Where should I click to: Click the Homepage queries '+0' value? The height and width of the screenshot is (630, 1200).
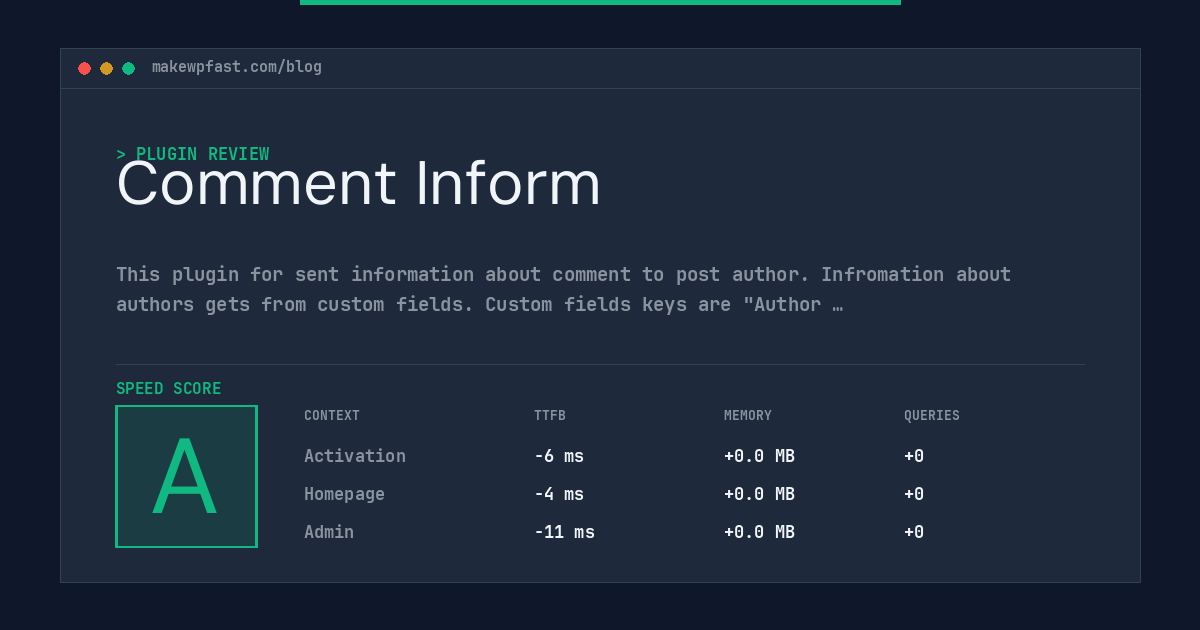tap(914, 494)
